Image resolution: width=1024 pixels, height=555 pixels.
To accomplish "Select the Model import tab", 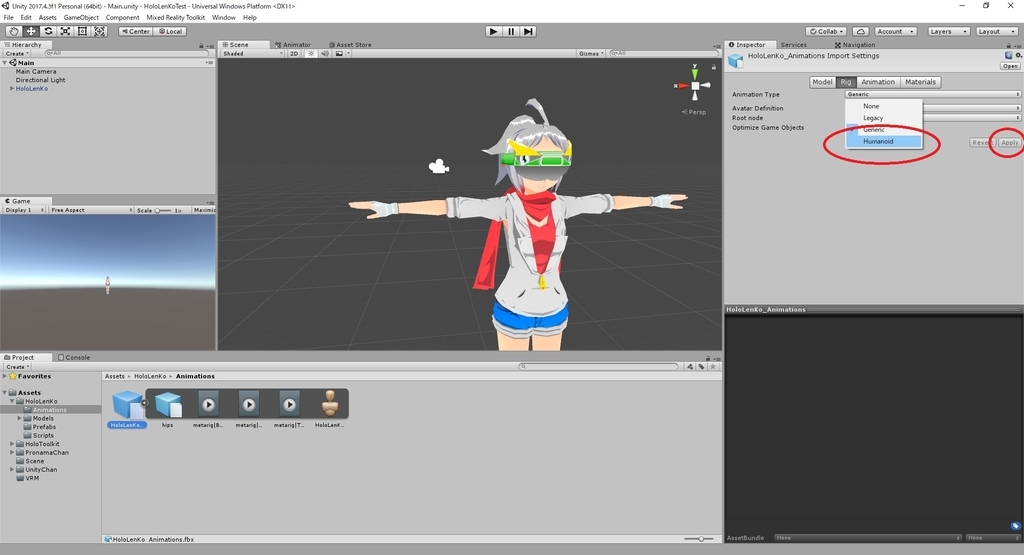I will [x=822, y=82].
